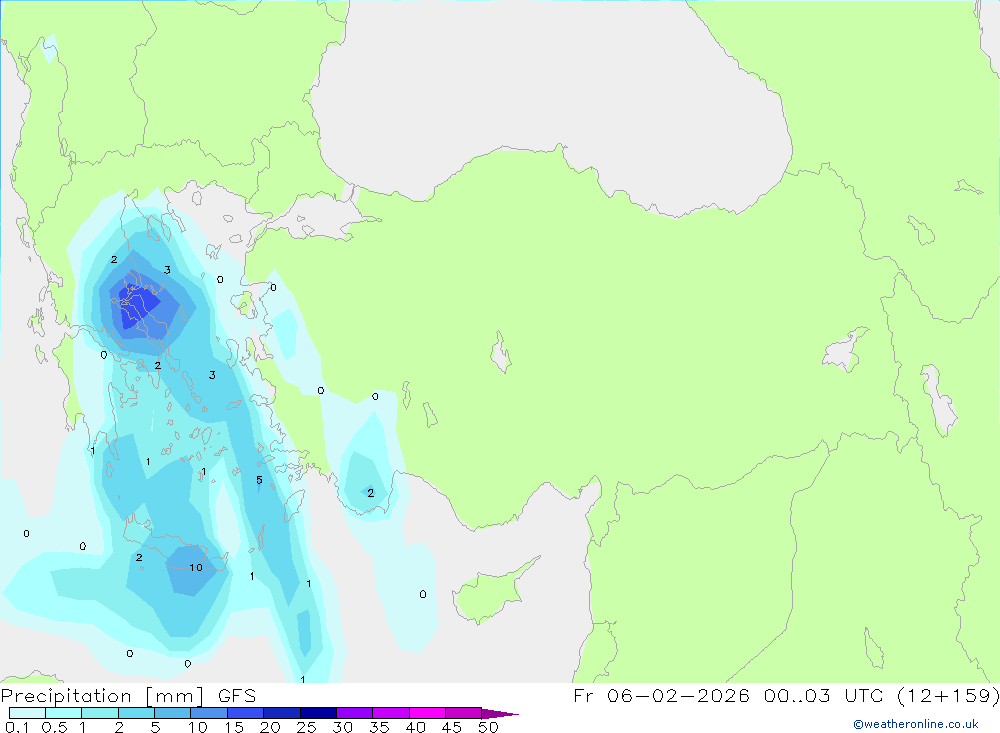Click the '10' precipitation value on the map
This screenshot has height=733, width=1000.
pos(196,567)
